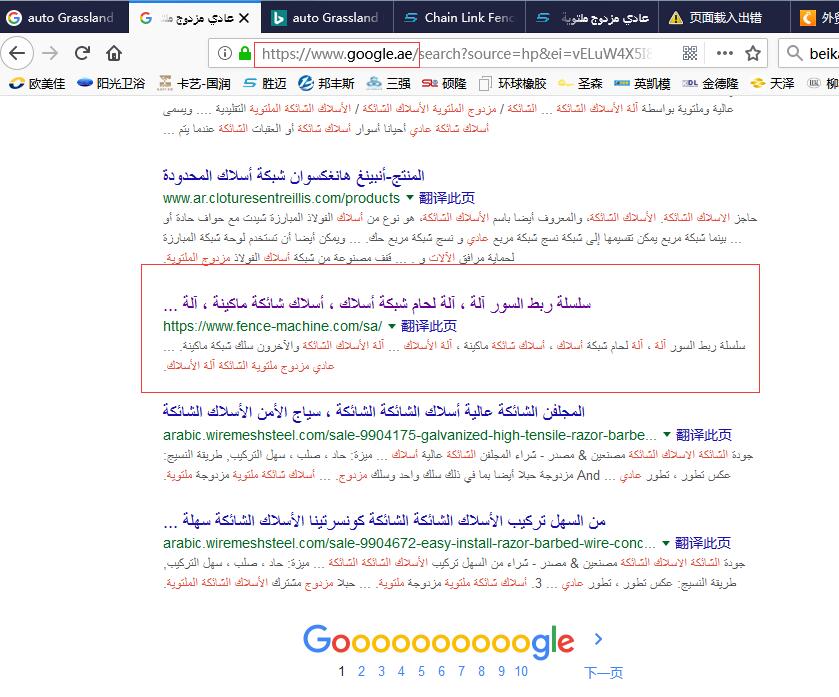Click the green padlock security icon
Screen dimensions: 839x697
point(245,53)
